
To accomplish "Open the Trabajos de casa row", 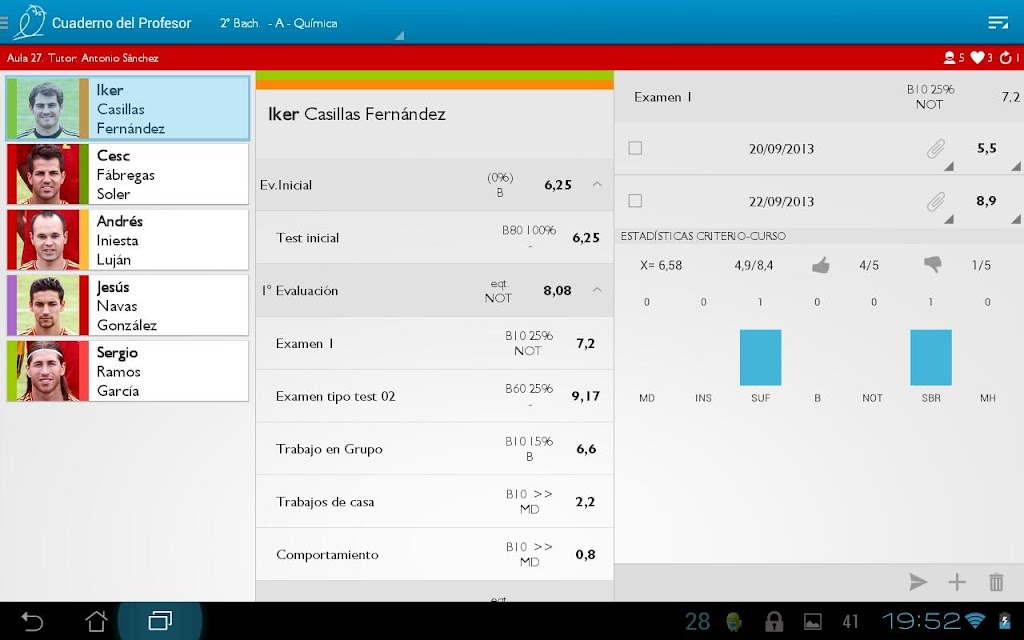I will click(434, 502).
